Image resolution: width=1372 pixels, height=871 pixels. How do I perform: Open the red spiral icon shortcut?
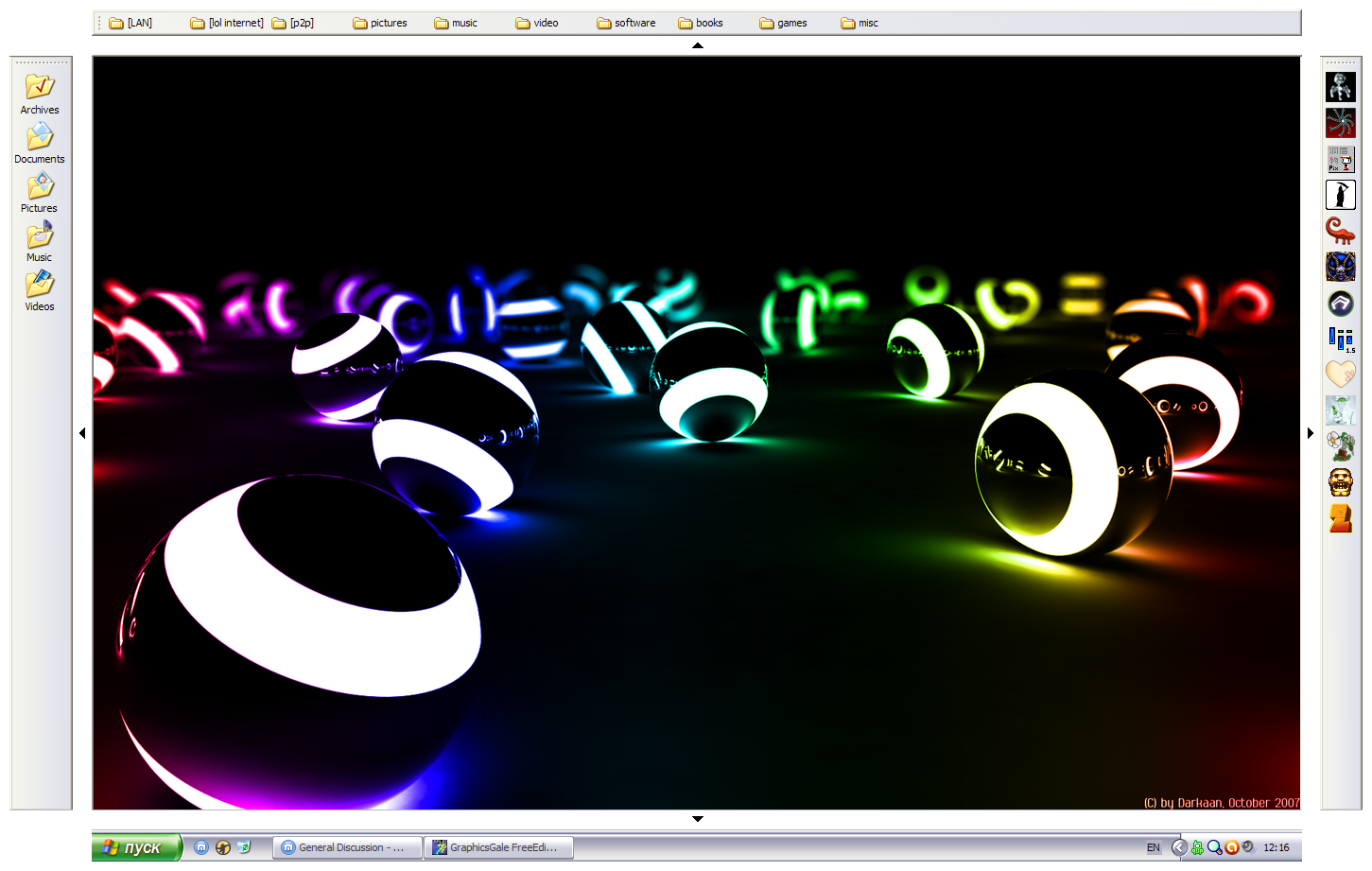pos(1340,123)
